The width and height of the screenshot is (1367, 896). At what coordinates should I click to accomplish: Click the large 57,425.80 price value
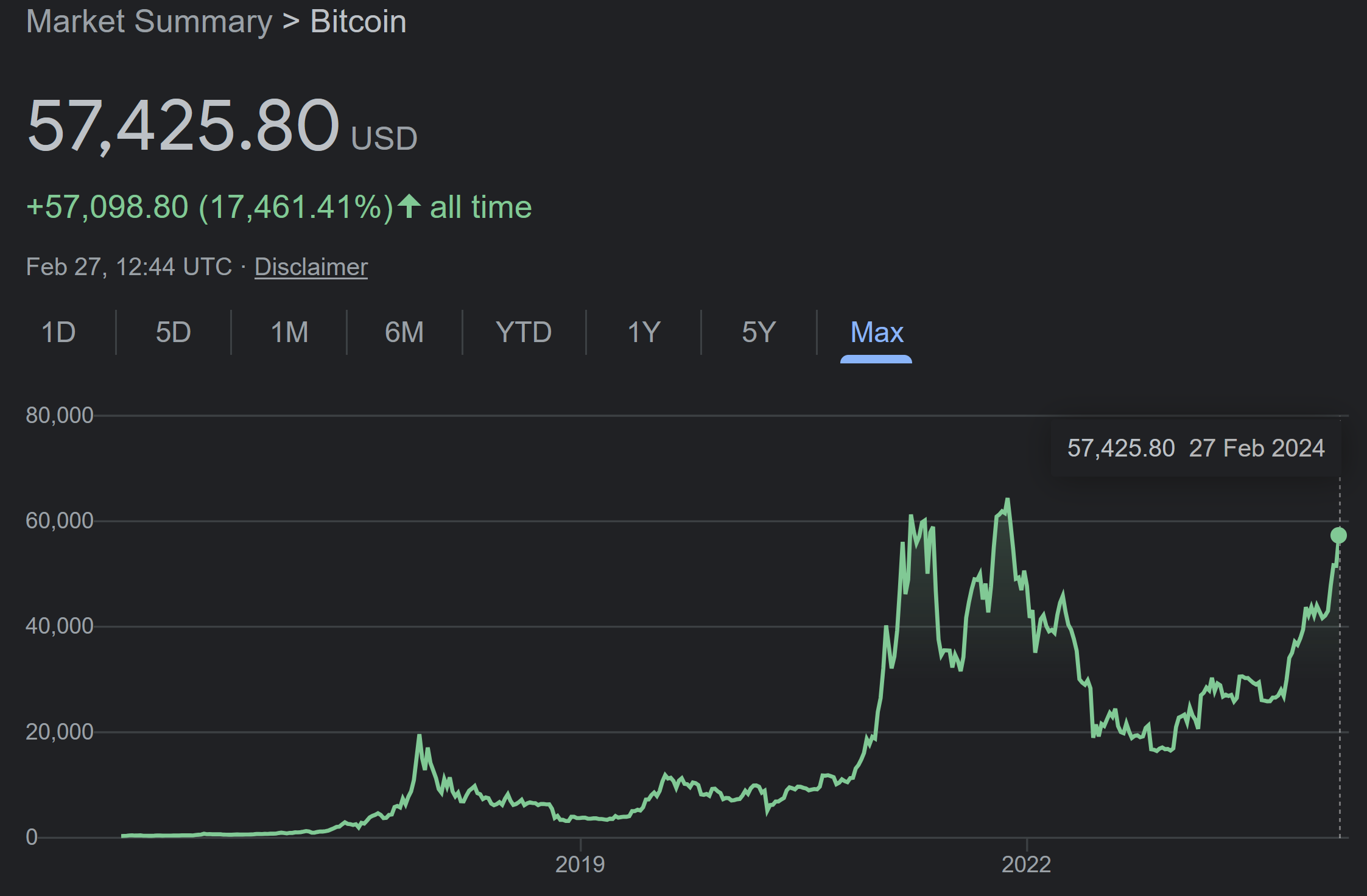pyautogui.click(x=183, y=126)
